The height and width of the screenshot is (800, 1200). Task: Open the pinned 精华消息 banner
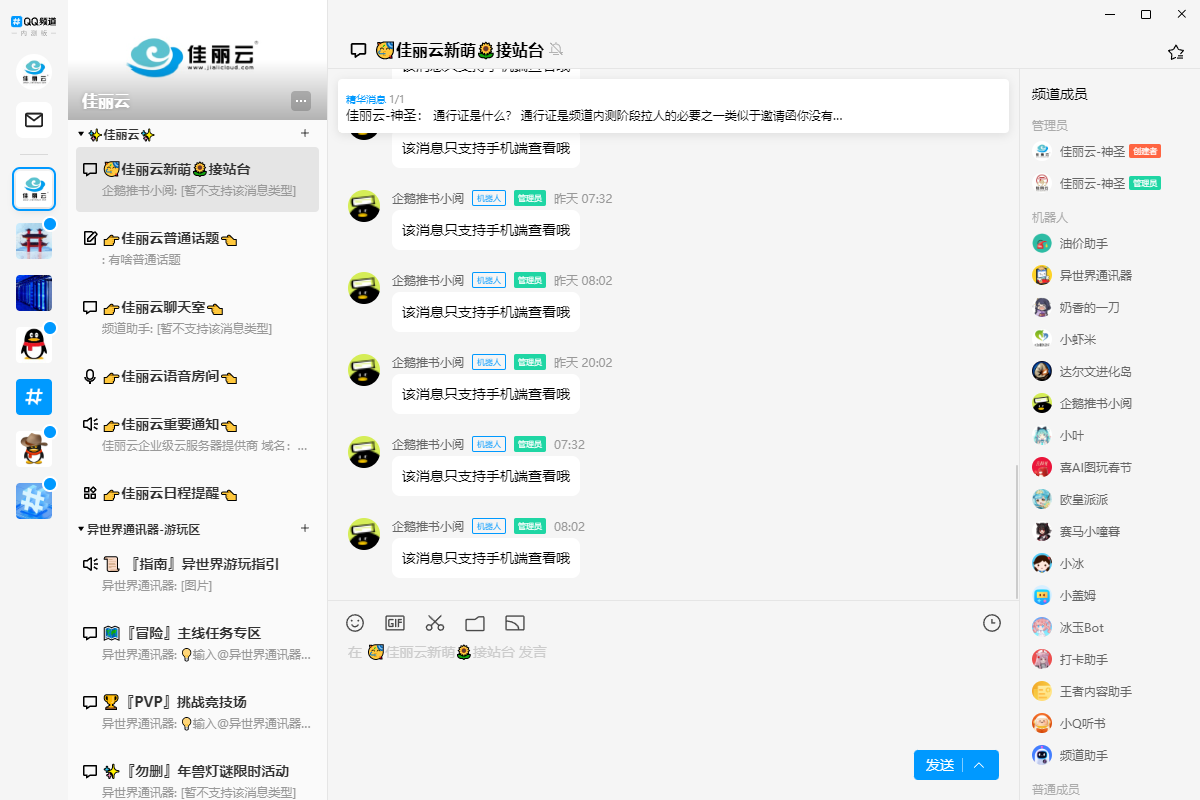[x=673, y=107]
